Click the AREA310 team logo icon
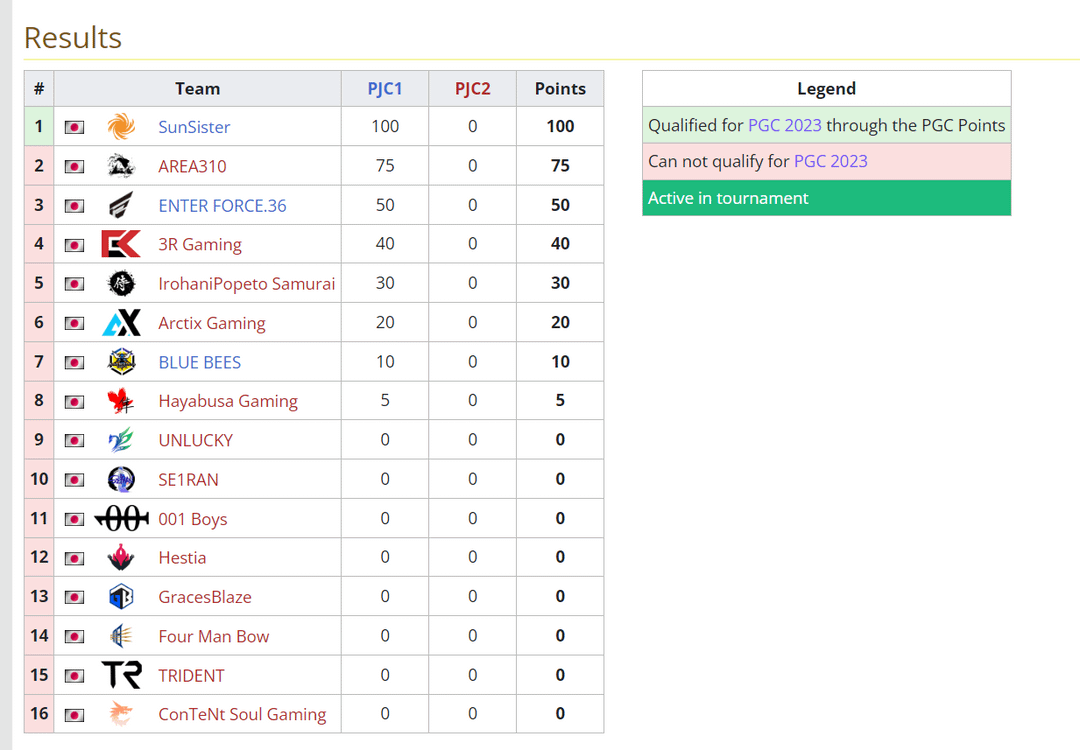The image size is (1080, 750). (x=121, y=166)
